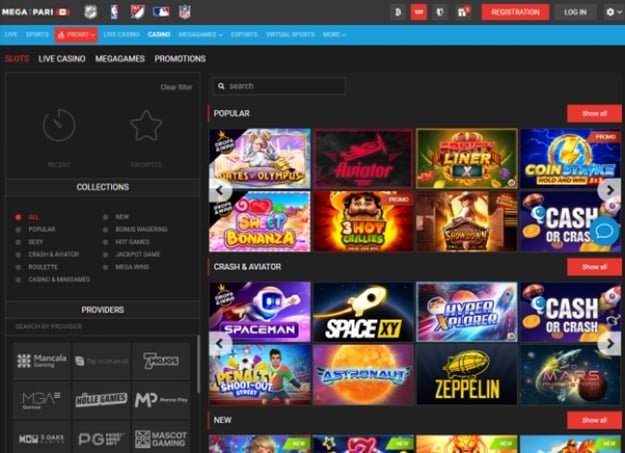Open the live chat bubble icon
The image size is (625, 453).
pos(604,231)
